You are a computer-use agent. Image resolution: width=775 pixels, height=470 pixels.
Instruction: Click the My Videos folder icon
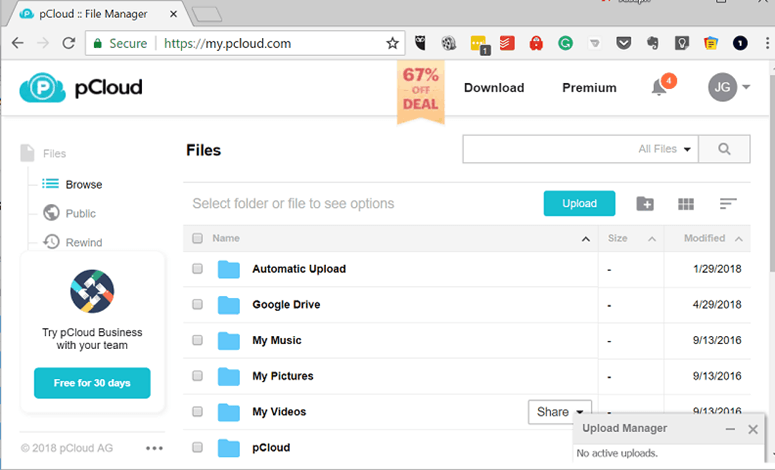[x=229, y=412]
